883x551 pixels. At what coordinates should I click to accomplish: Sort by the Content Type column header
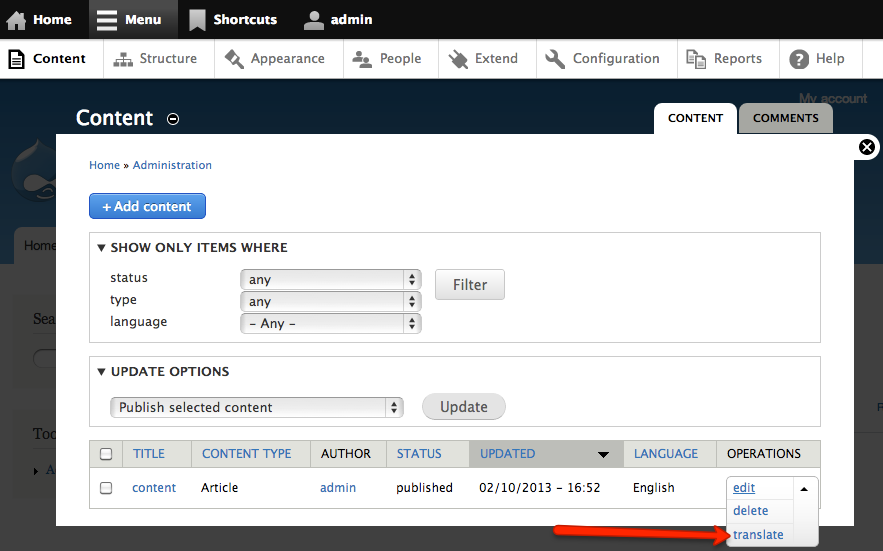pos(247,454)
